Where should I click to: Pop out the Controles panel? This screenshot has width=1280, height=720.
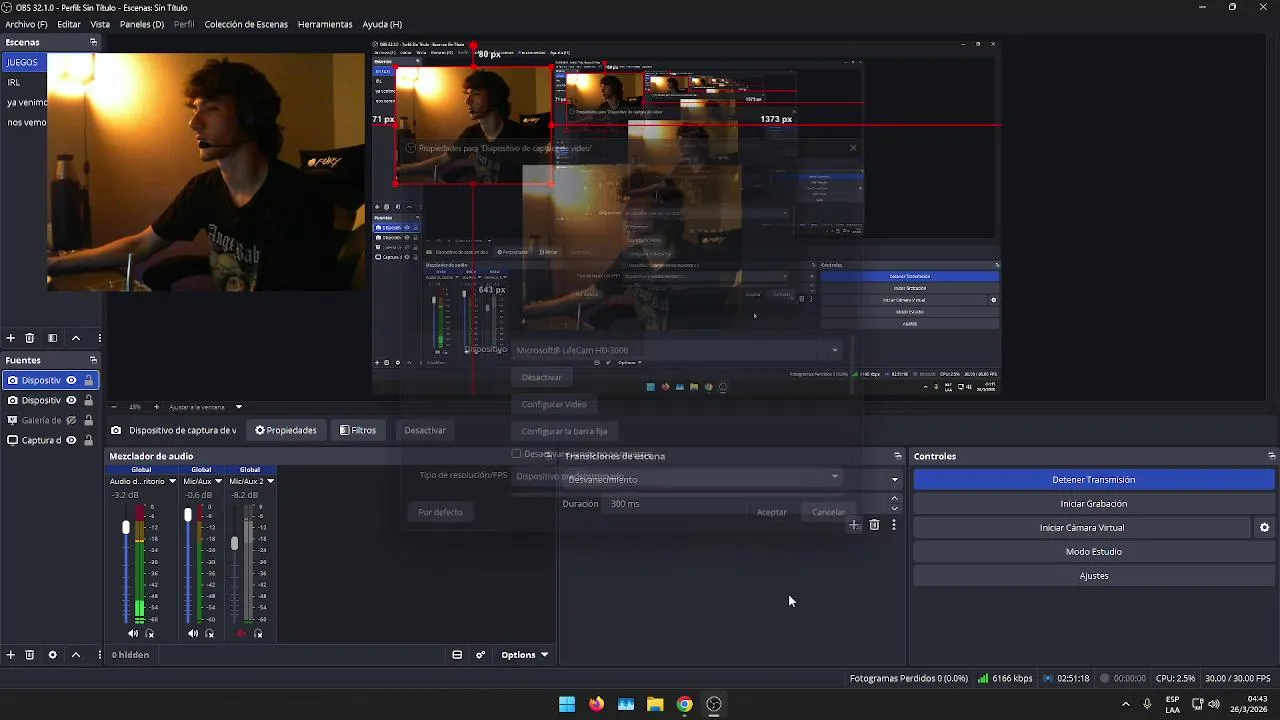click(1271, 456)
